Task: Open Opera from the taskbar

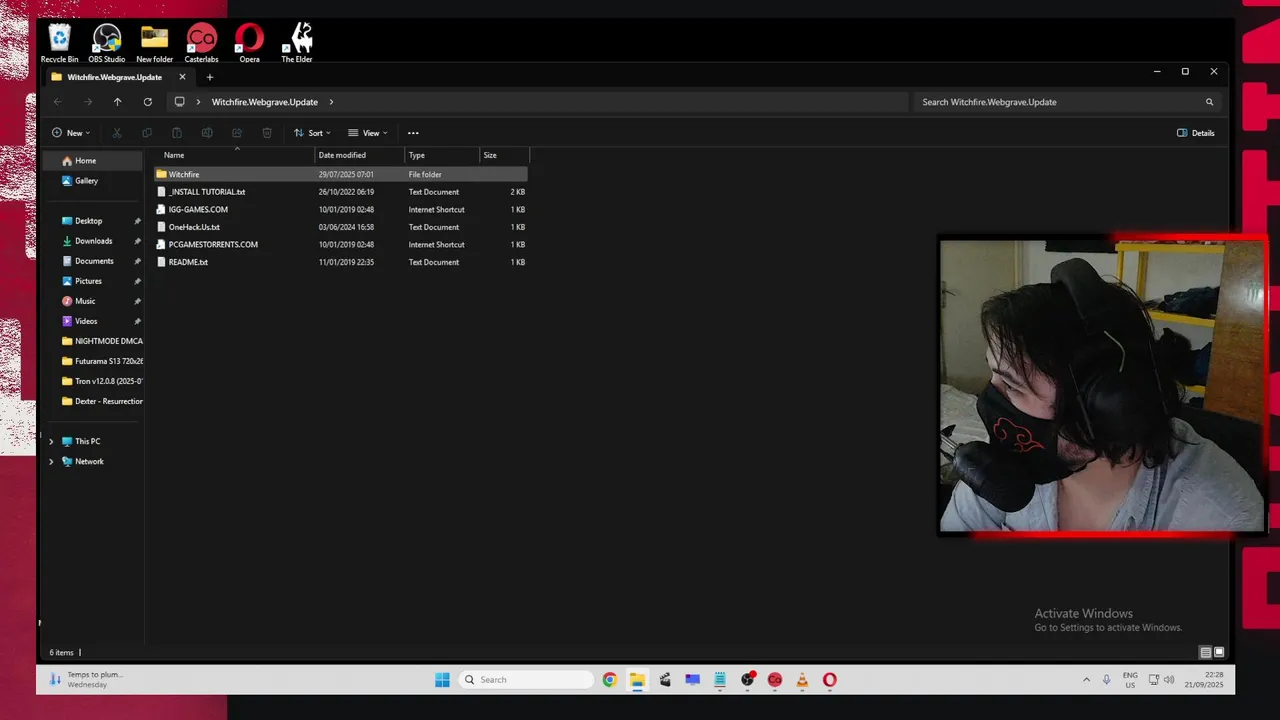Action: (829, 680)
